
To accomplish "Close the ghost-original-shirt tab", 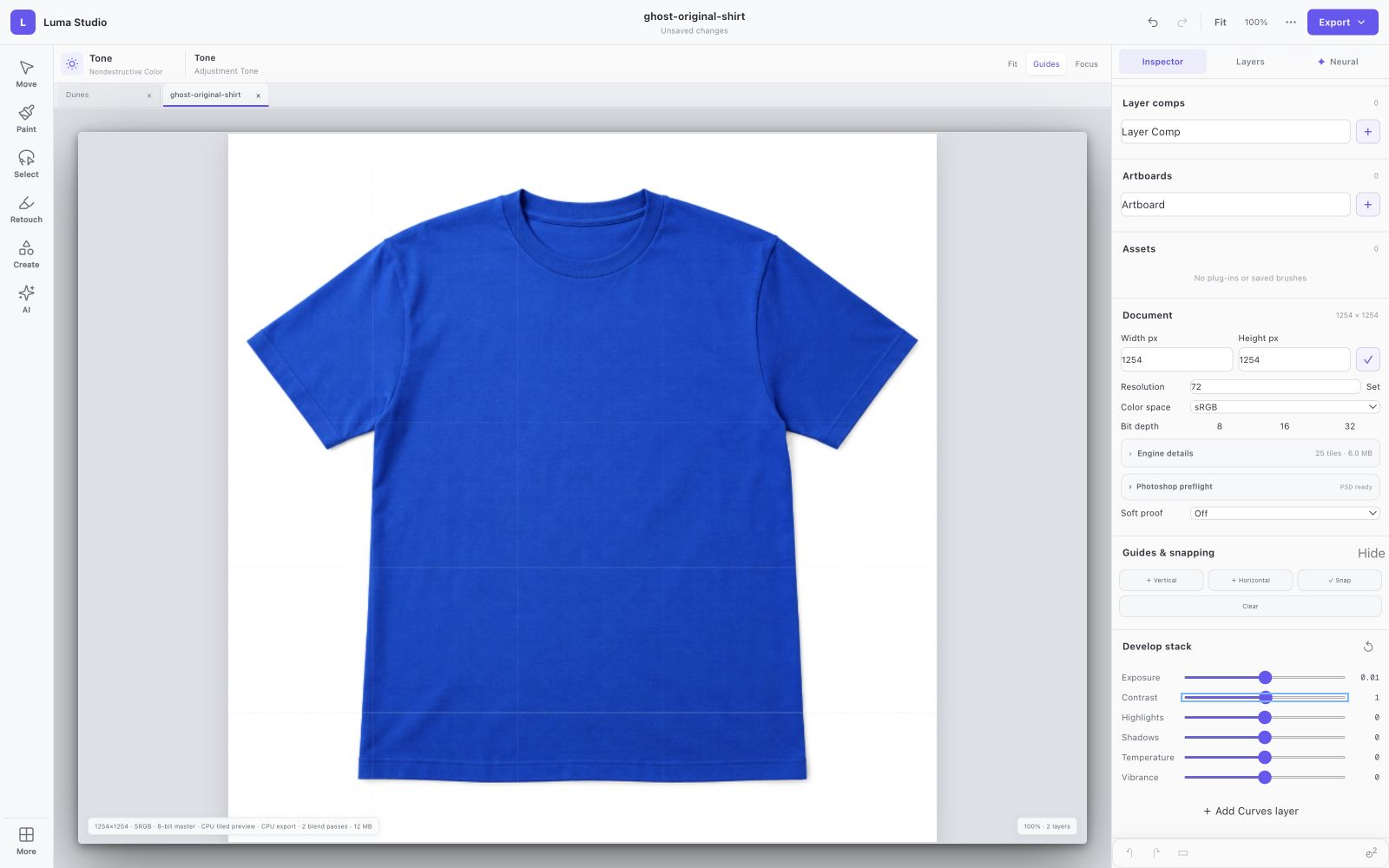I will pos(258,95).
